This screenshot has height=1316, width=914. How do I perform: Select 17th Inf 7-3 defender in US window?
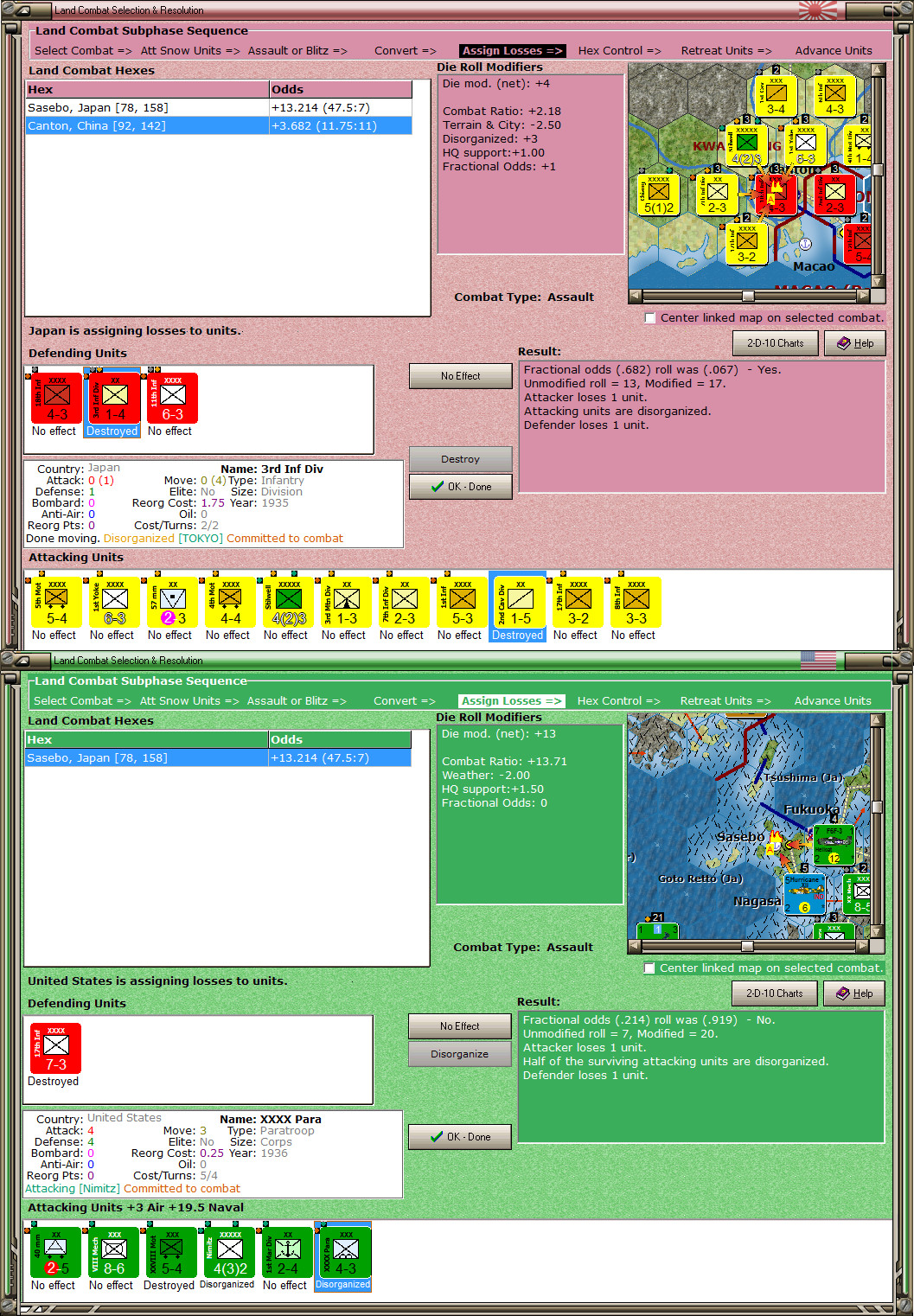coord(55,1049)
